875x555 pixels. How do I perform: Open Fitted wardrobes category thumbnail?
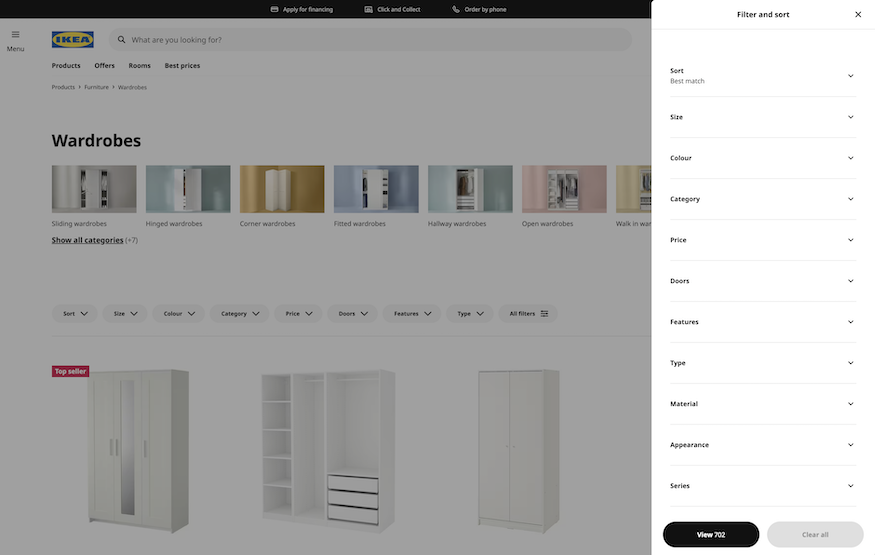click(x=376, y=189)
